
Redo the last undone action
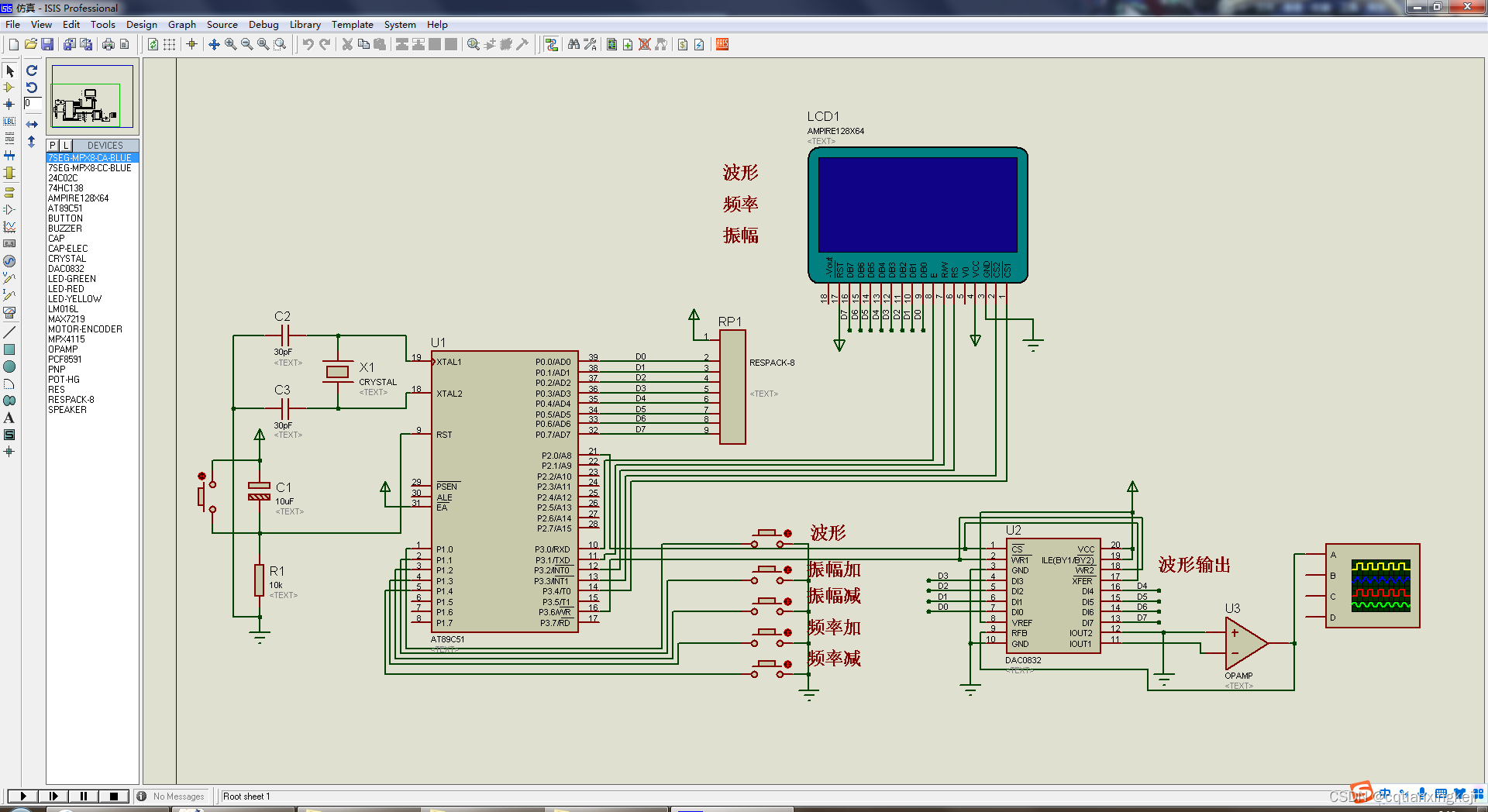point(325,44)
